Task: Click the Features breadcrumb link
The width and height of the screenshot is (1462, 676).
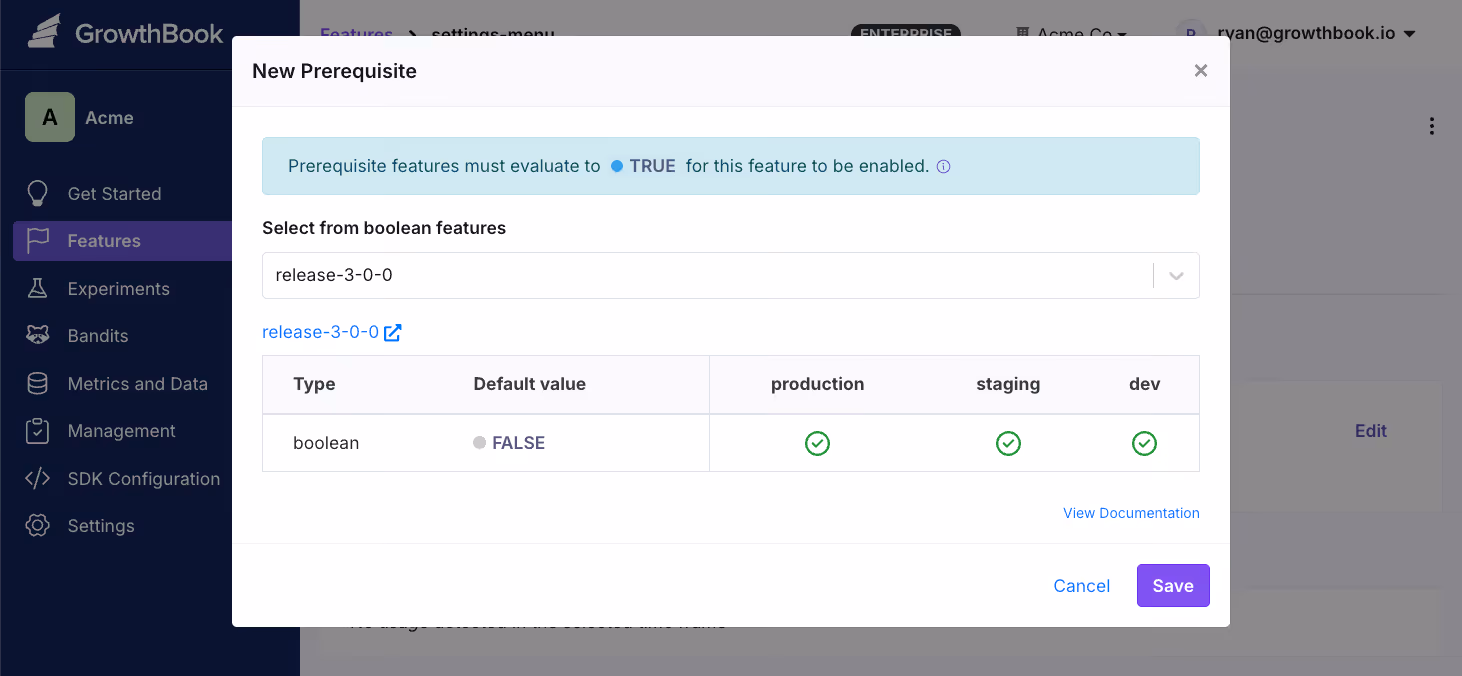Action: pyautogui.click(x=356, y=33)
